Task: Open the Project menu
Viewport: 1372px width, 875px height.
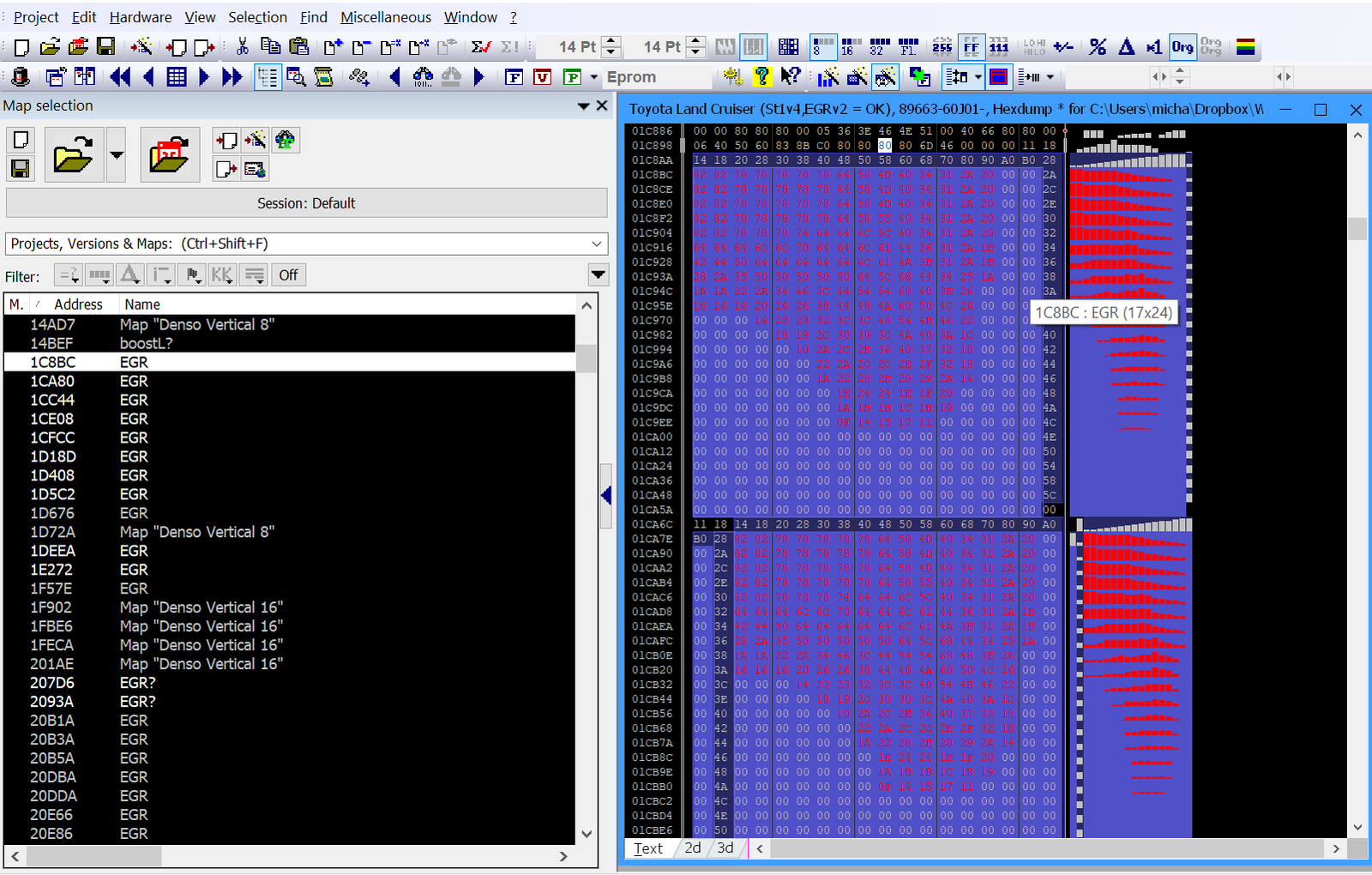Action: pos(36,17)
